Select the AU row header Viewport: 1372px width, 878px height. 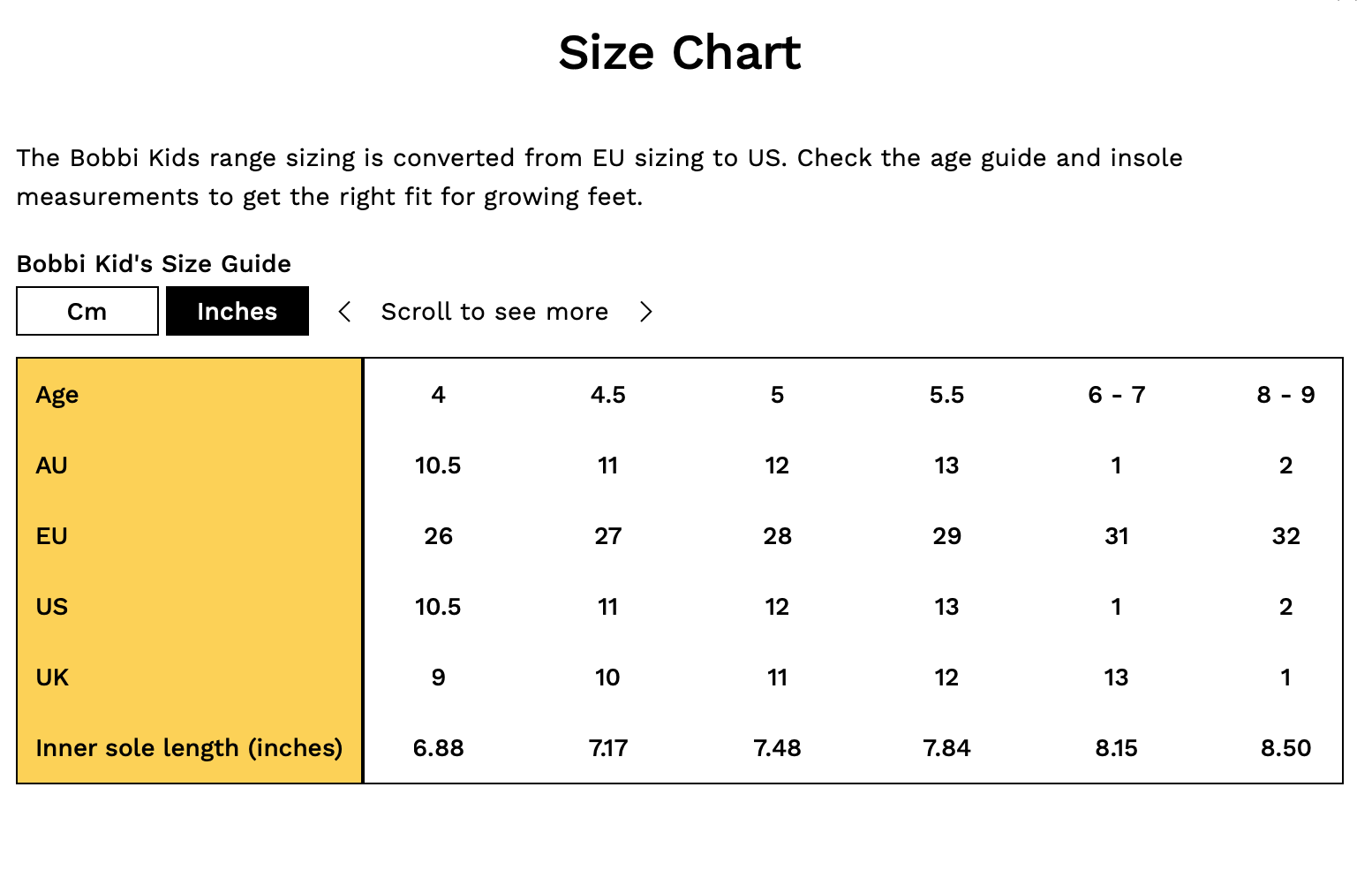[x=52, y=465]
